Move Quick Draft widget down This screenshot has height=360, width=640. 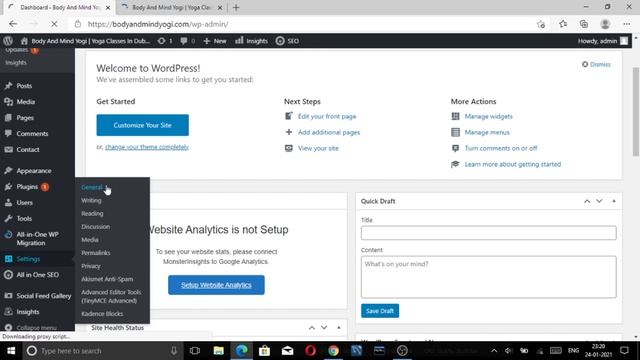[x=599, y=201]
